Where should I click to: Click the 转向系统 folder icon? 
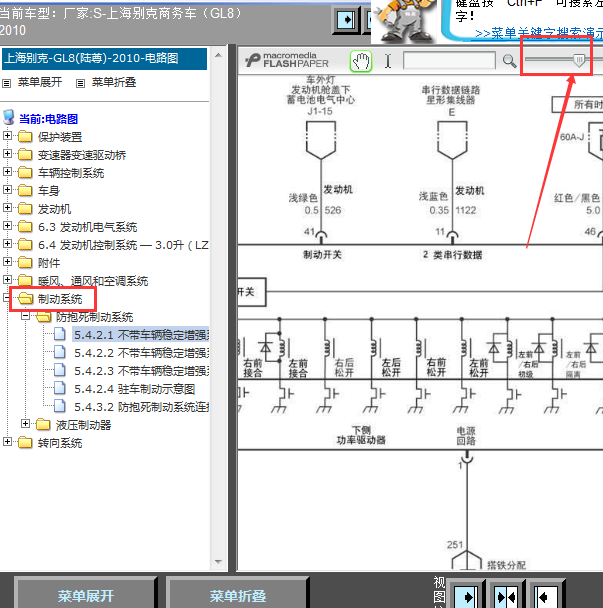point(25,442)
